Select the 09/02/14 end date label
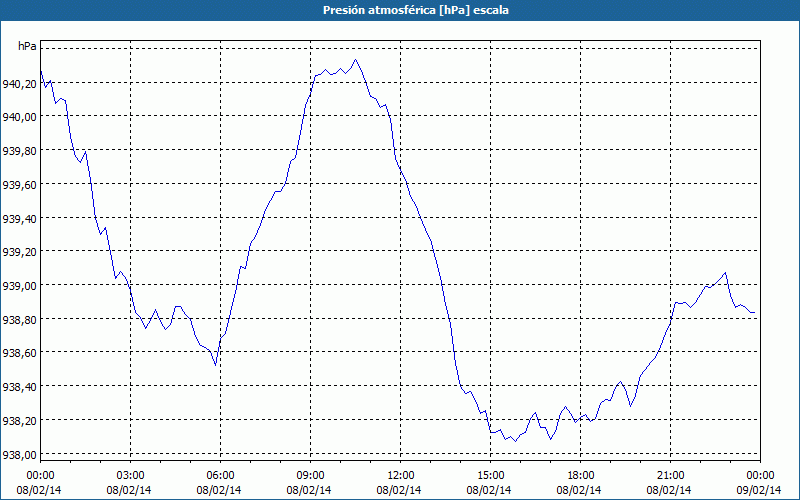800x500 pixels. [x=759, y=490]
